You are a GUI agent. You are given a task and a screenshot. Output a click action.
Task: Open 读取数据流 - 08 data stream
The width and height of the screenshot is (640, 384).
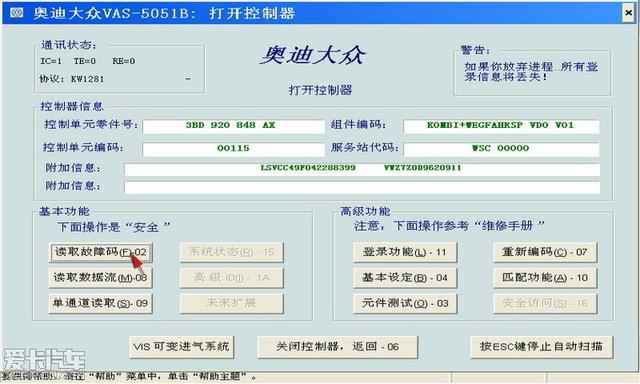coord(100,278)
